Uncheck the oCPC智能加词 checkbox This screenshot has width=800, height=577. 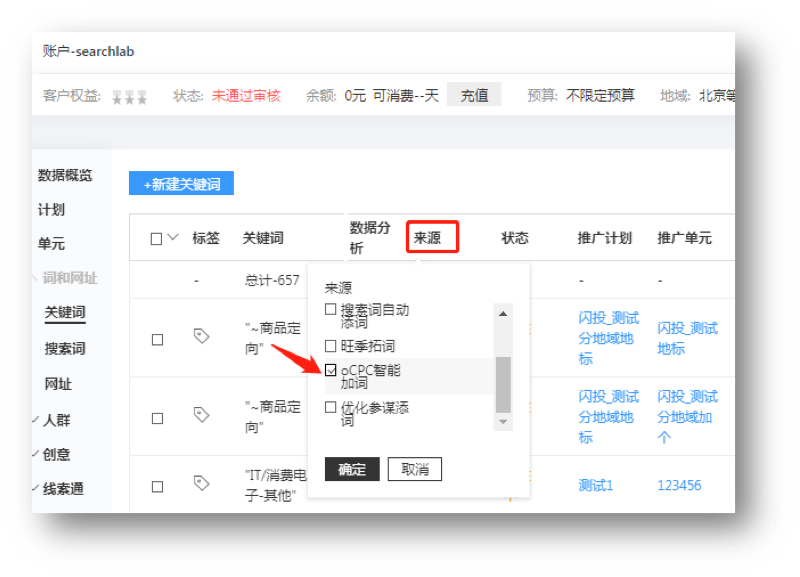click(331, 370)
